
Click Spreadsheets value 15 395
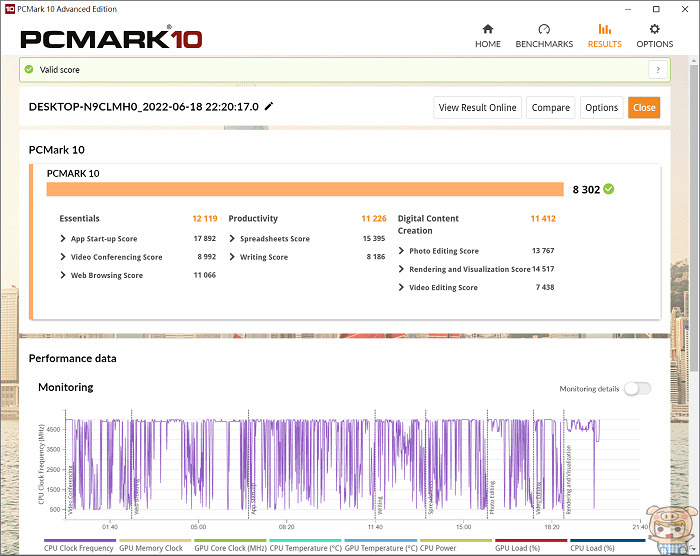[374, 238]
